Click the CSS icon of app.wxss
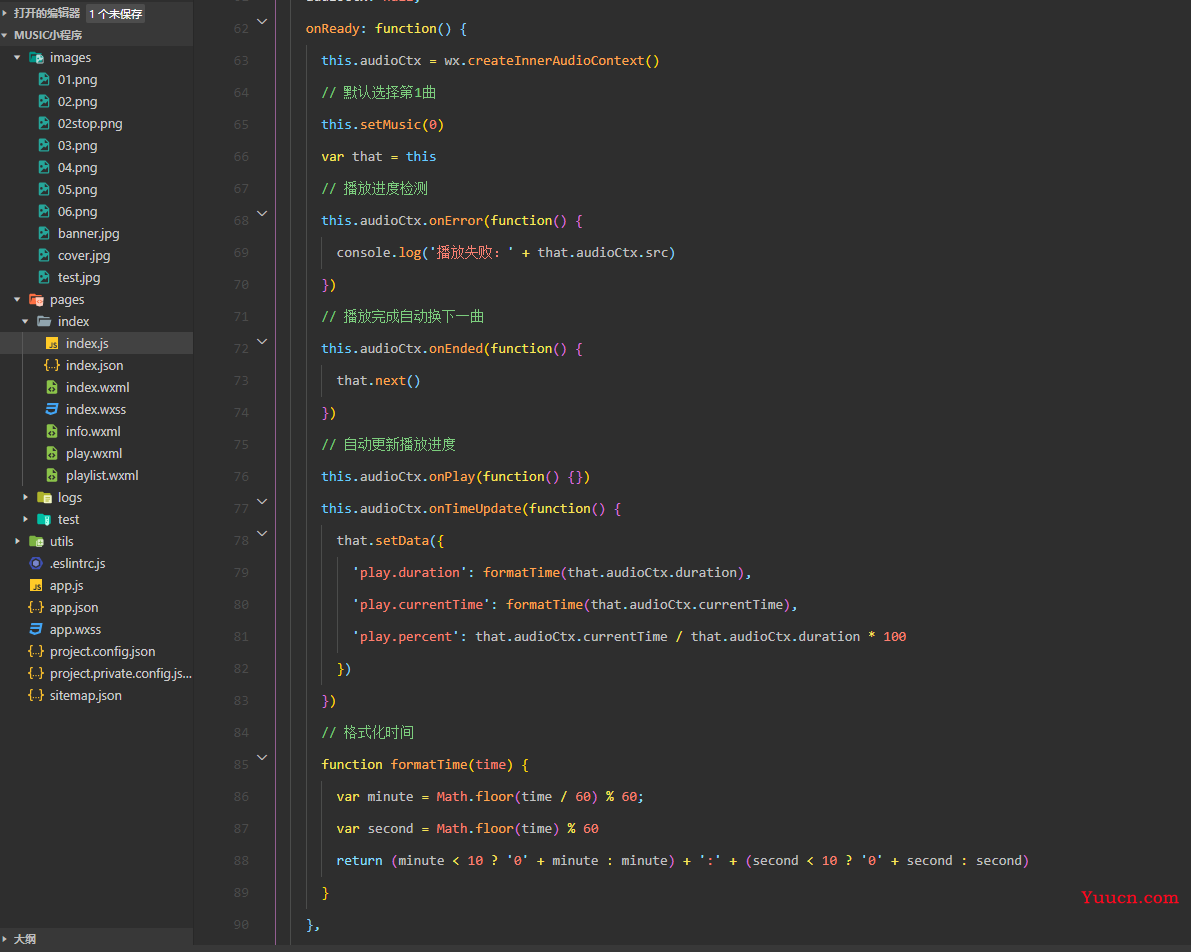The height and width of the screenshot is (952, 1191). tap(36, 629)
